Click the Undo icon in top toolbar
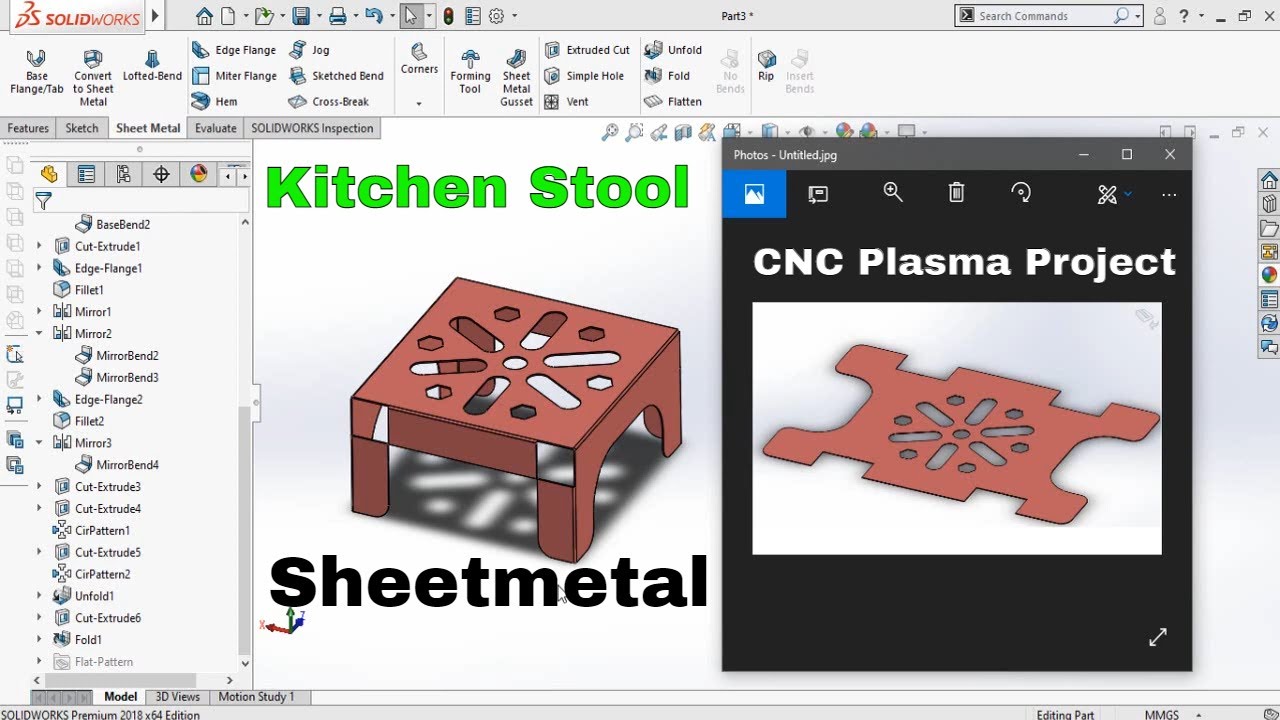Screen dimensions: 1280x720 click(373, 15)
